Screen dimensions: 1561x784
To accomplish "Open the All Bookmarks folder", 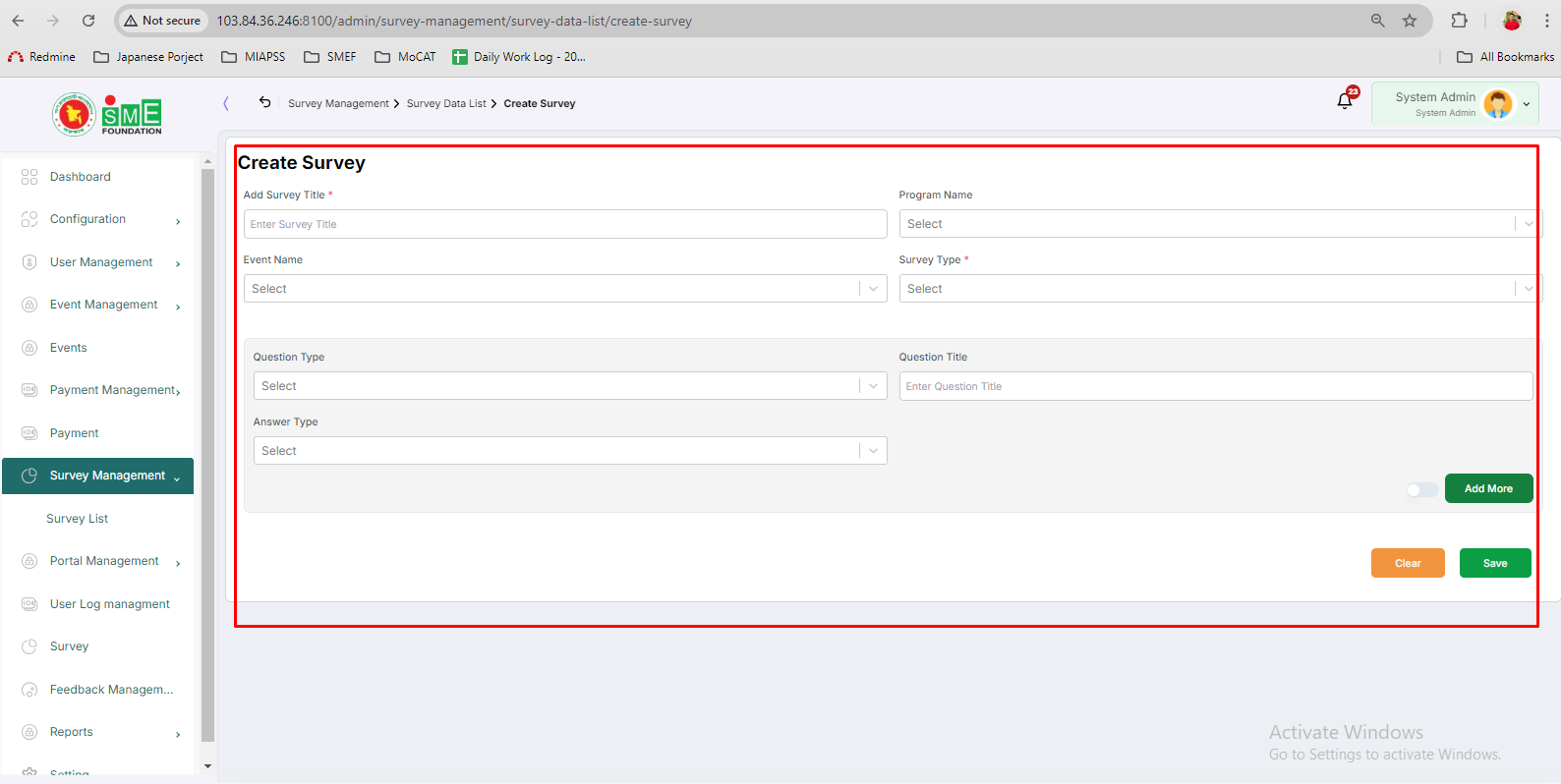I will pyautogui.click(x=1505, y=57).
